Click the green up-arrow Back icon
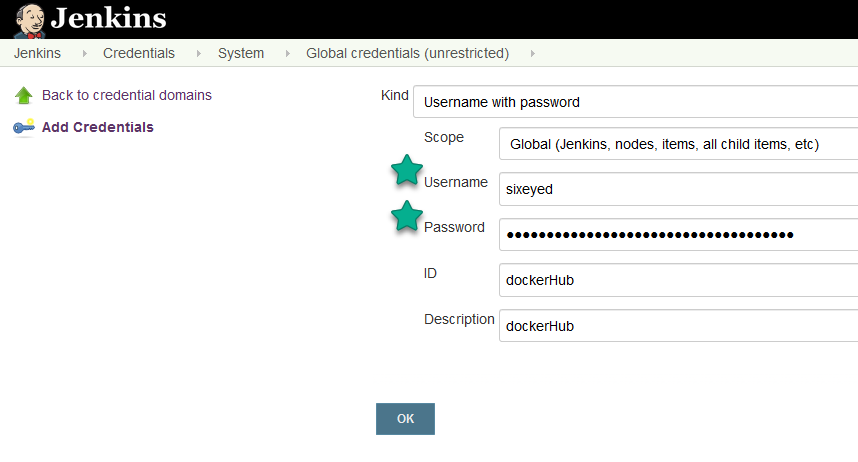This screenshot has width=858, height=462. tap(23, 96)
